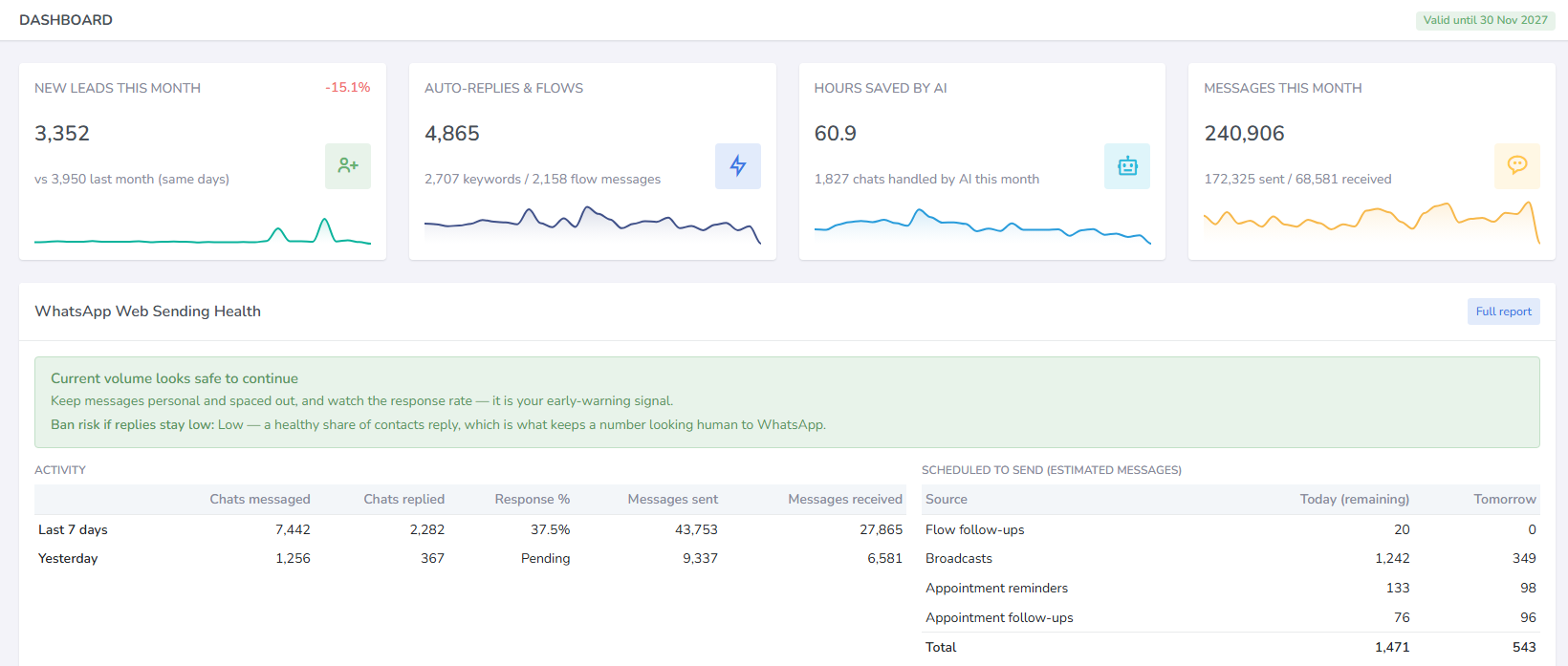The image size is (1568, 666).
Task: Click the 1,471 total today value
Action: [1392, 647]
